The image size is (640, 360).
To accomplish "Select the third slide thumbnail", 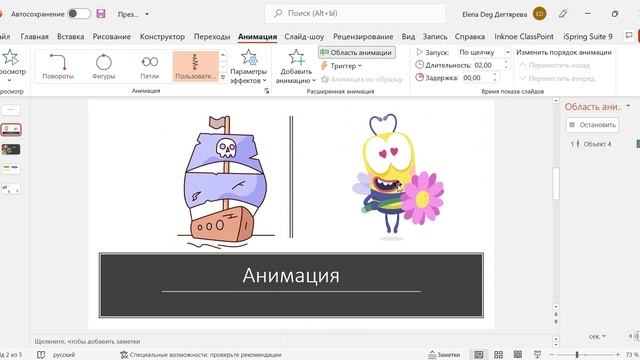I will pos(11,149).
